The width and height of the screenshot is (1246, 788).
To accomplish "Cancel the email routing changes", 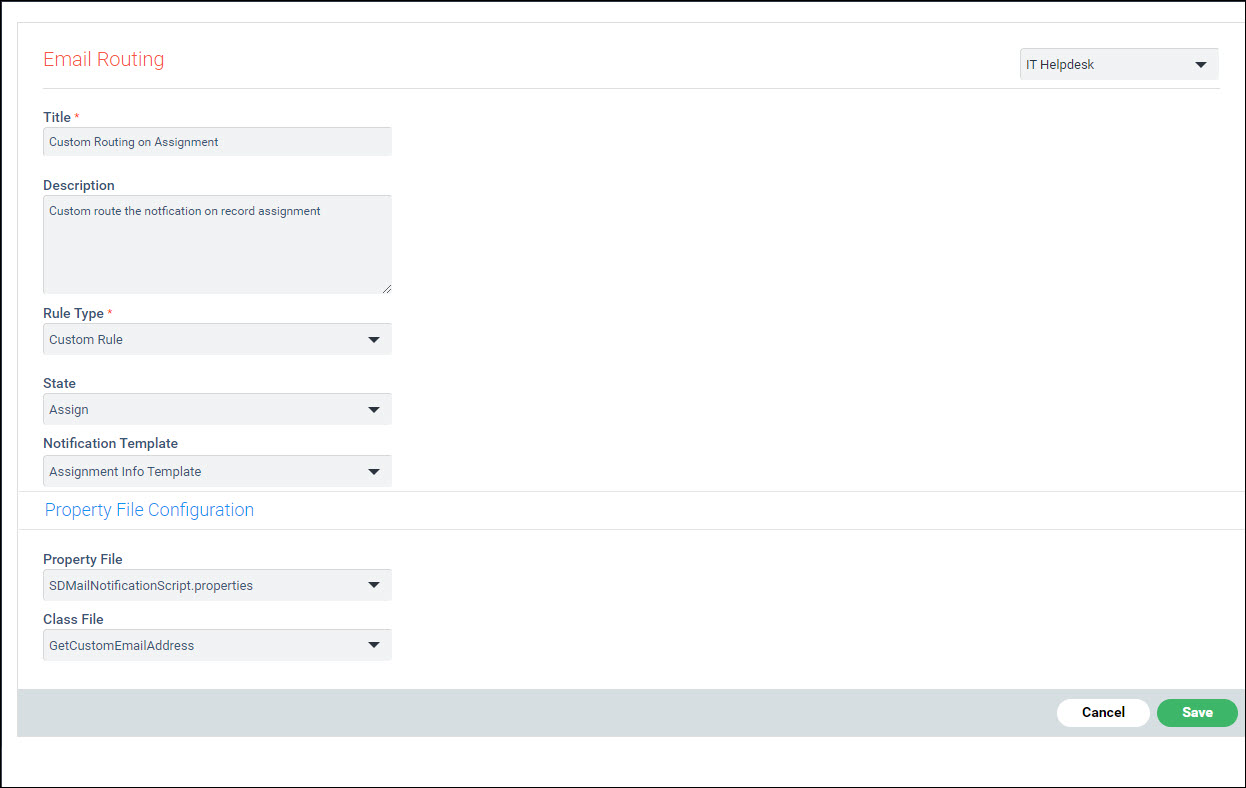I will 1103,712.
